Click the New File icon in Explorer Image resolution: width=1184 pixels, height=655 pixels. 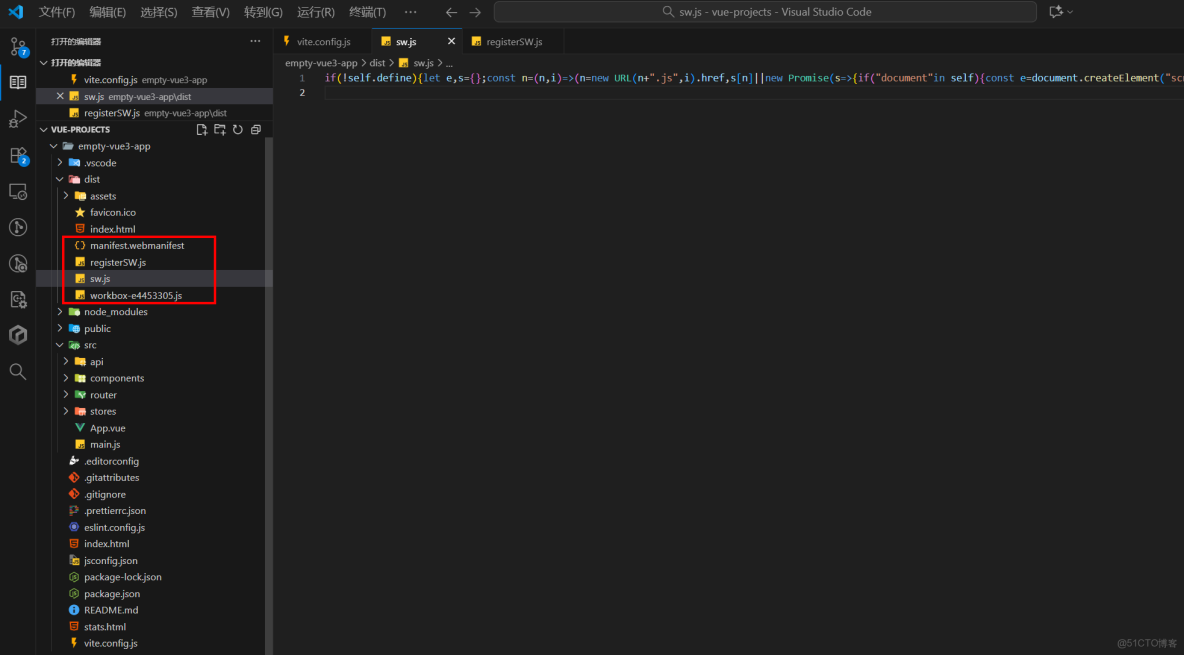(201, 129)
